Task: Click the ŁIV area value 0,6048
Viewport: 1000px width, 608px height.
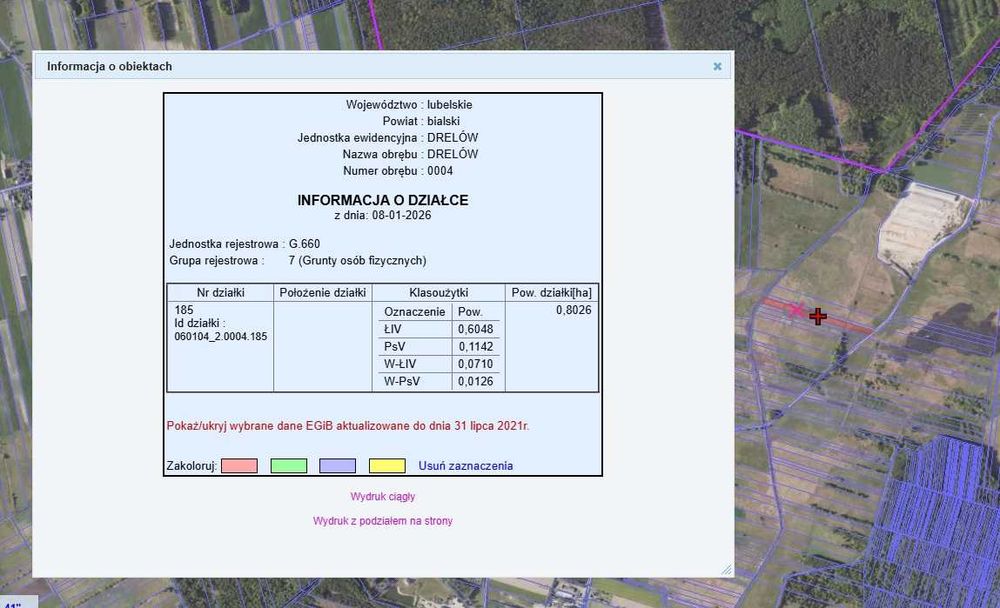Action: click(475, 329)
